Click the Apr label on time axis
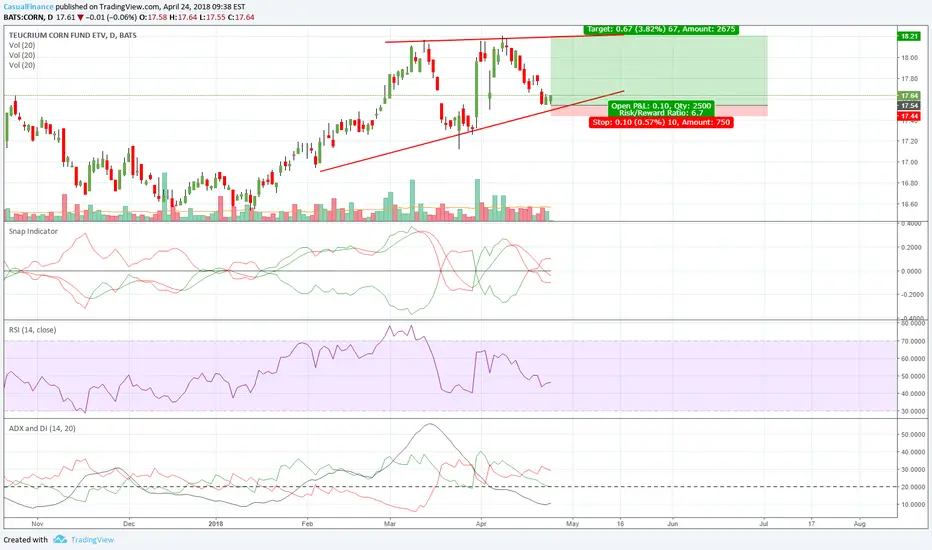Image resolution: width=932 pixels, height=550 pixels. tap(481, 524)
